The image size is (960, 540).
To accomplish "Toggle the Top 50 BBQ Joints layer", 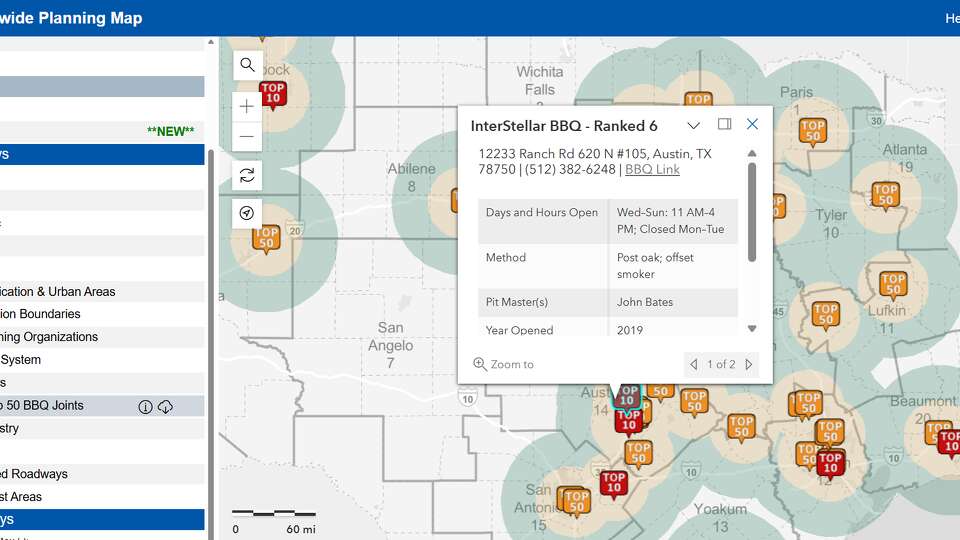I will click(x=60, y=406).
